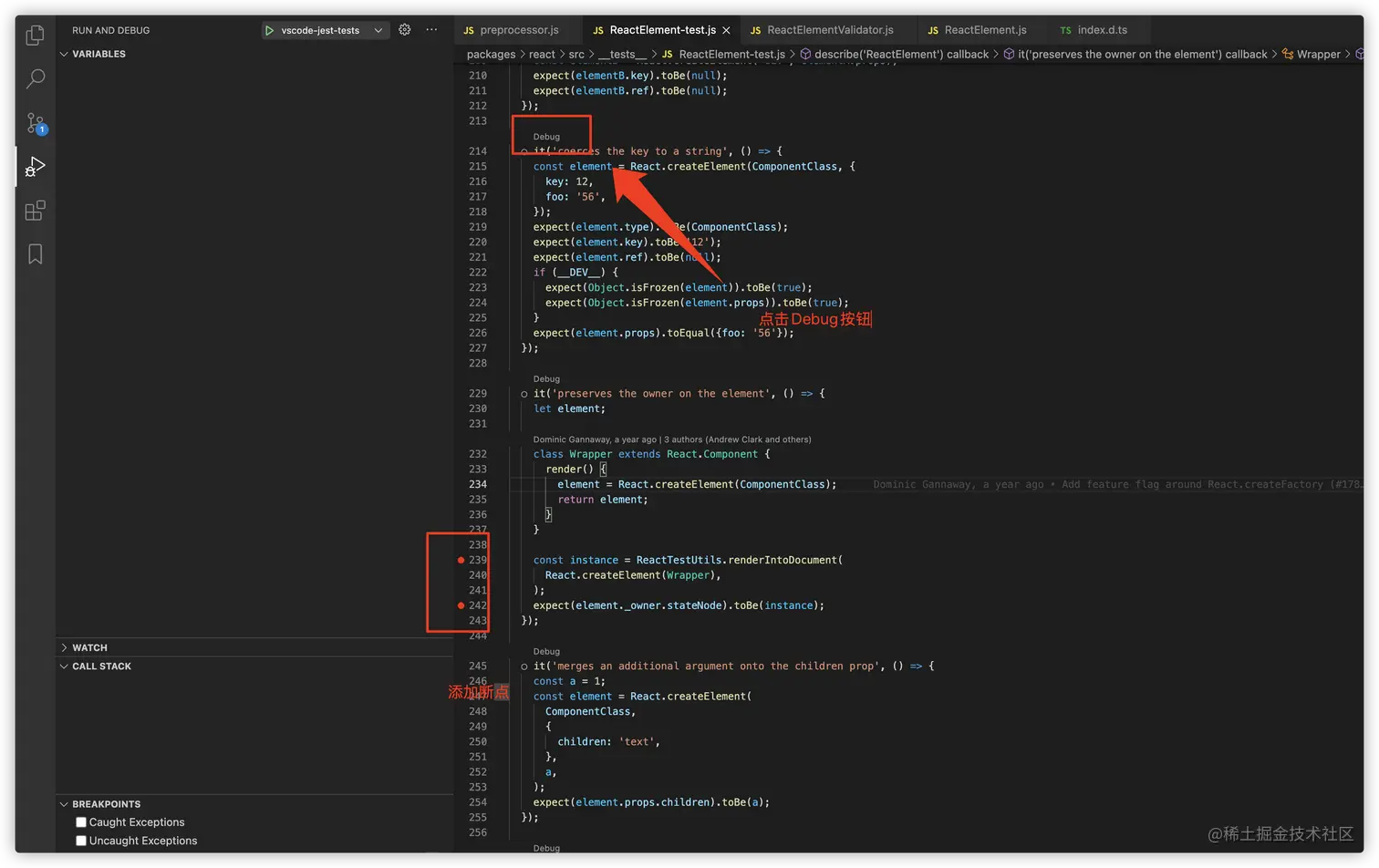1379x868 pixels.
Task: Enable the Caught Exceptions checkbox
Action: tap(82, 821)
